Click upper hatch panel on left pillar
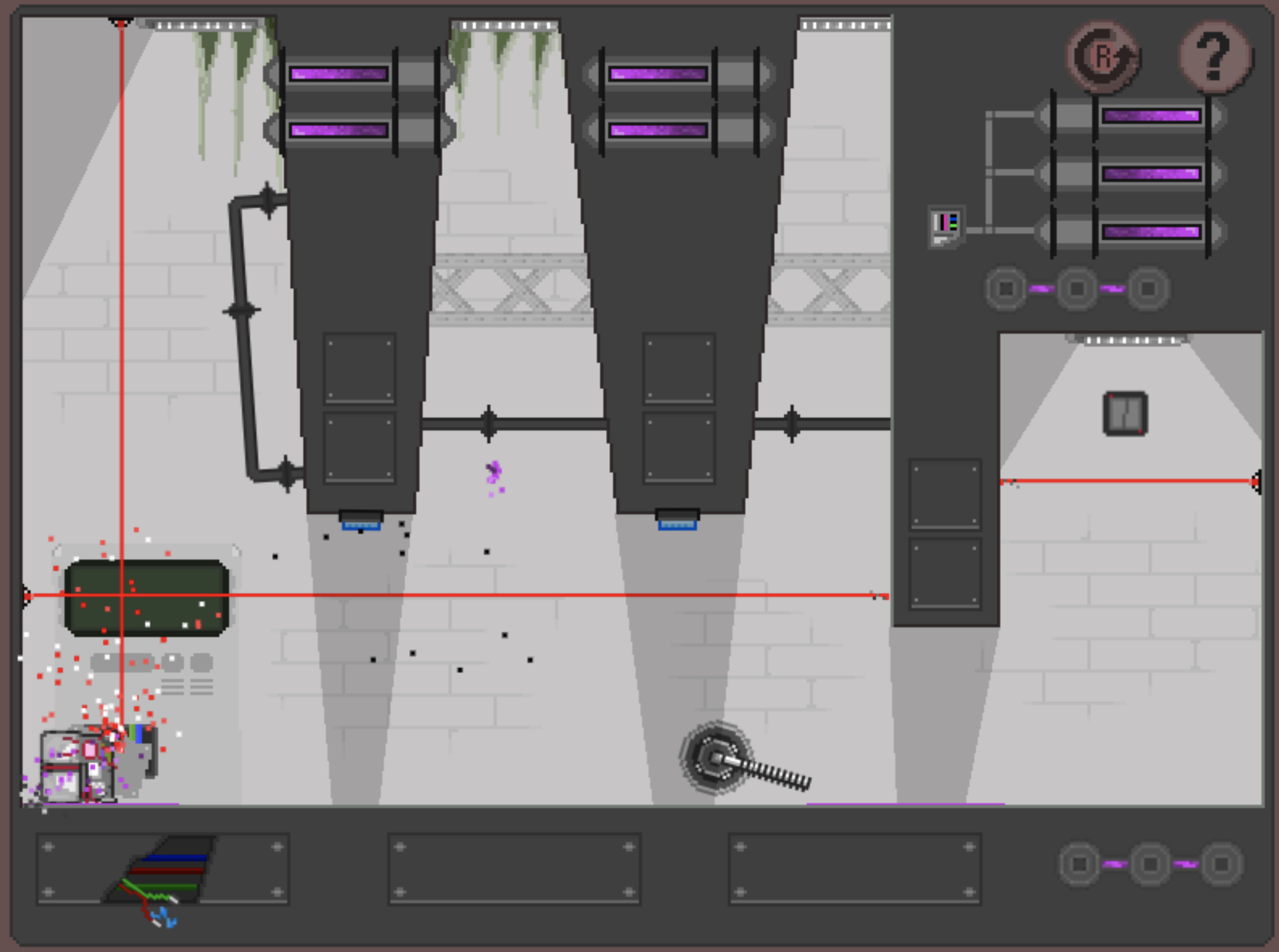Viewport: 1279px width, 952px height. pyautogui.click(x=359, y=368)
